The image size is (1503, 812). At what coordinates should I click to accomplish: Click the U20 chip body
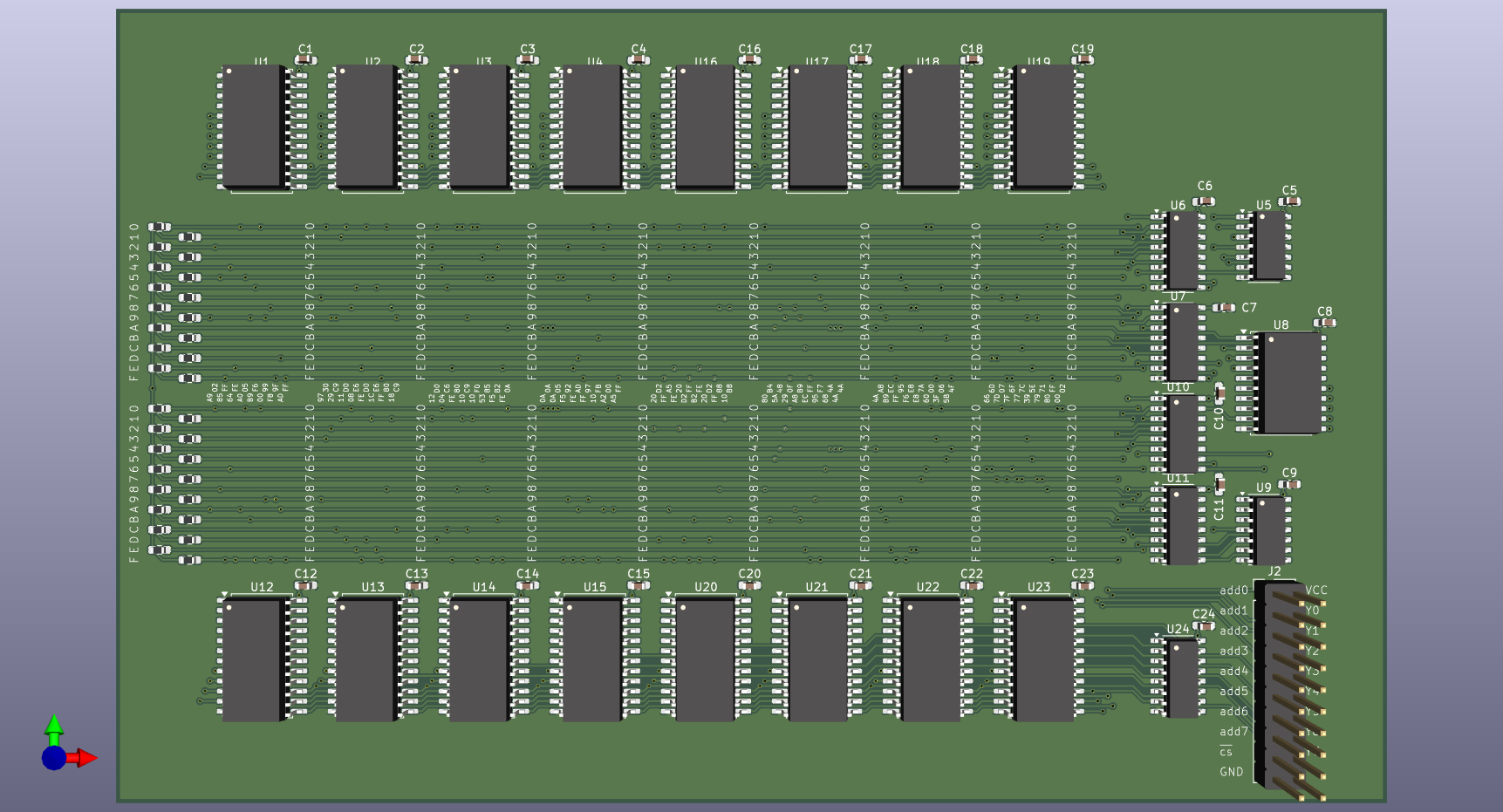click(705, 660)
